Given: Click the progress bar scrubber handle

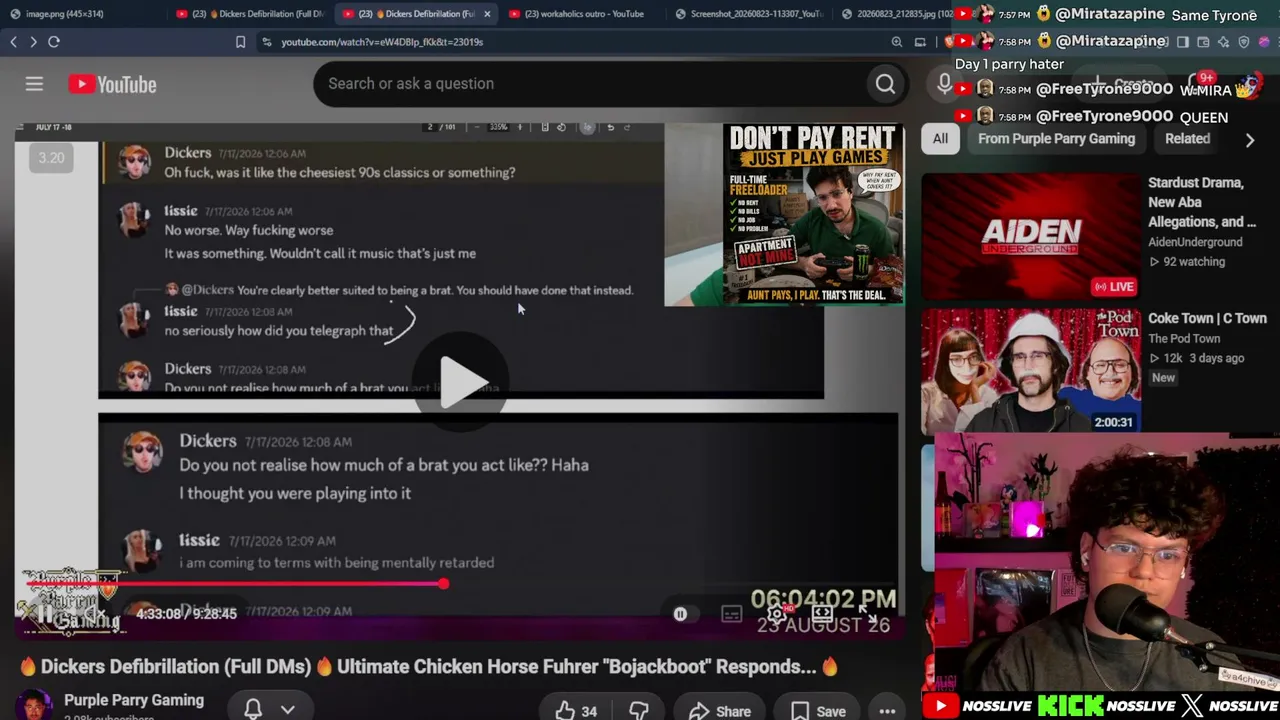Looking at the screenshot, I should 443,584.
